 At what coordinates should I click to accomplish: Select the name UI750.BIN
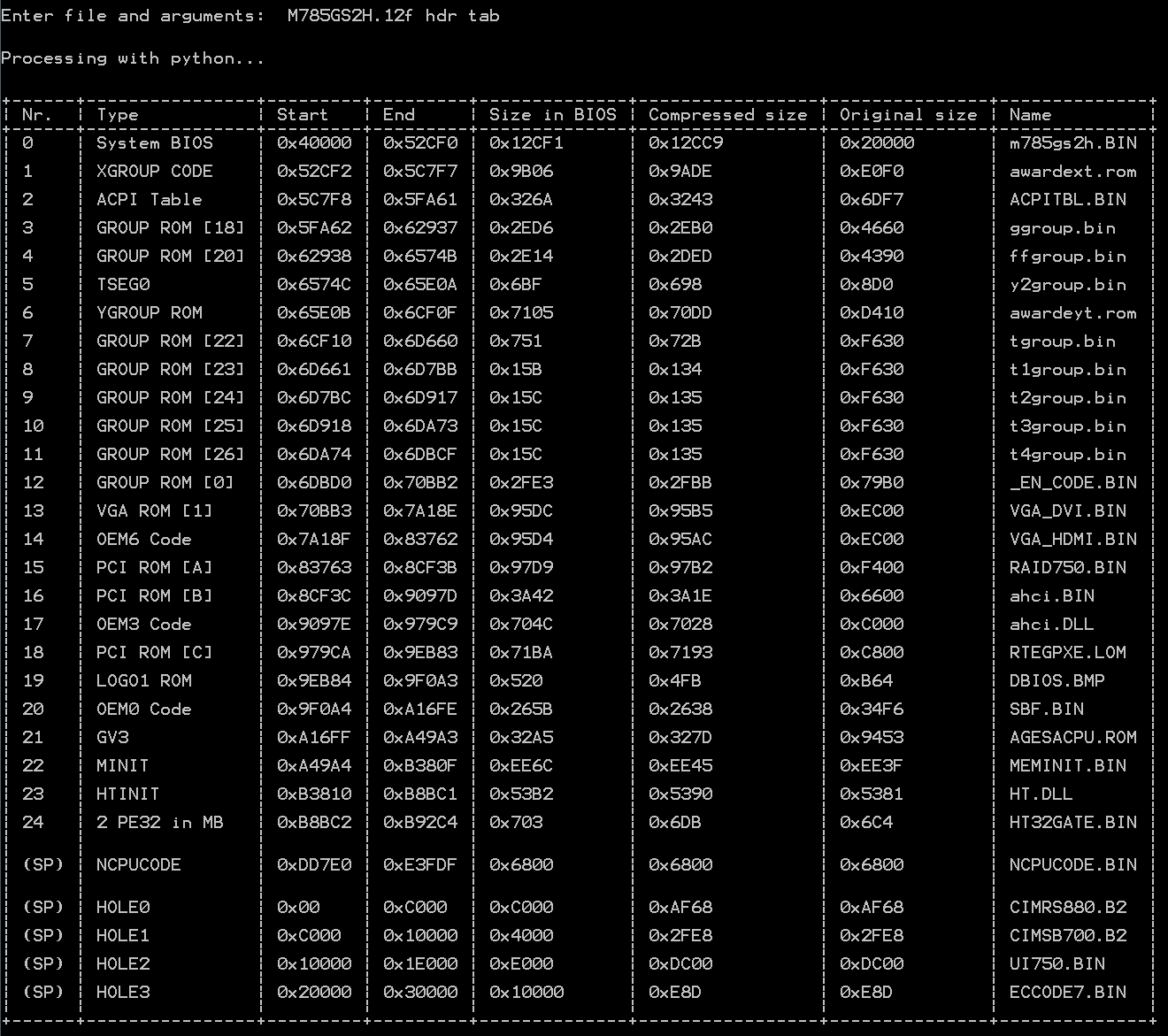click(1057, 963)
